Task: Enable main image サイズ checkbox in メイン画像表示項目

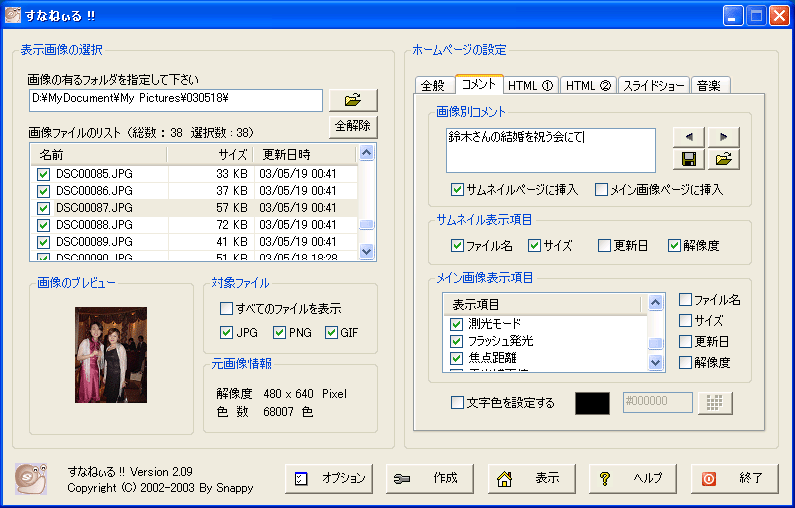Action: 685,320
